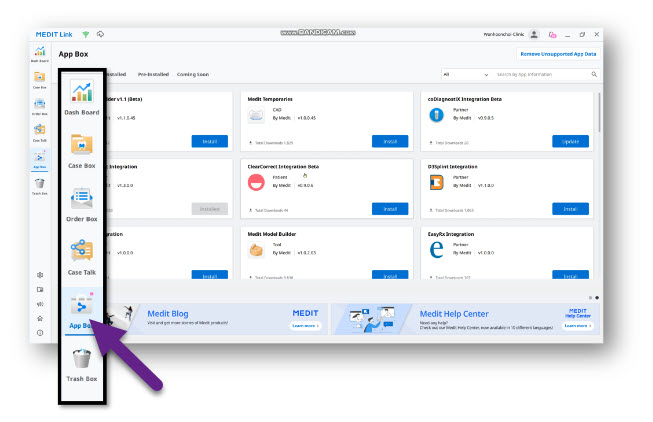Open the small Trash Box sidebar icon
653x422 pixels.
(x=40, y=185)
